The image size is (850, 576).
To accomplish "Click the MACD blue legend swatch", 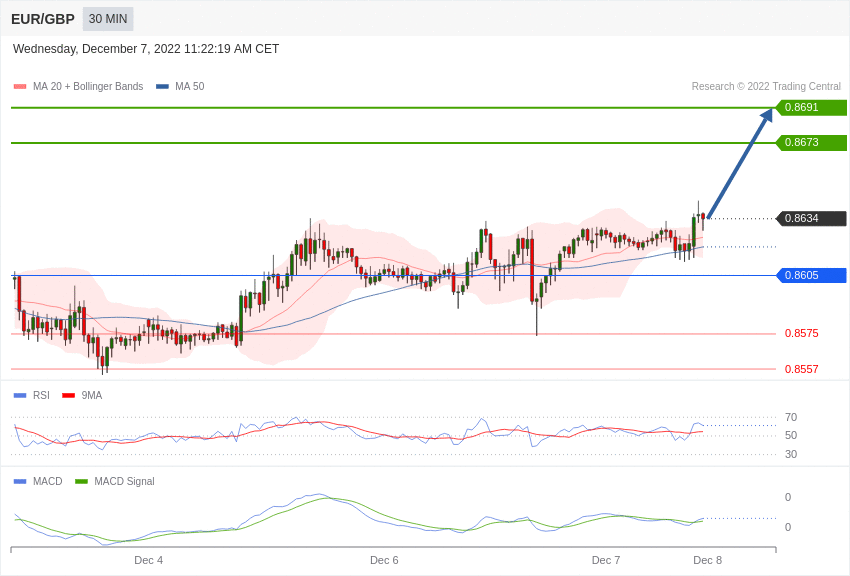I will pyautogui.click(x=20, y=482).
